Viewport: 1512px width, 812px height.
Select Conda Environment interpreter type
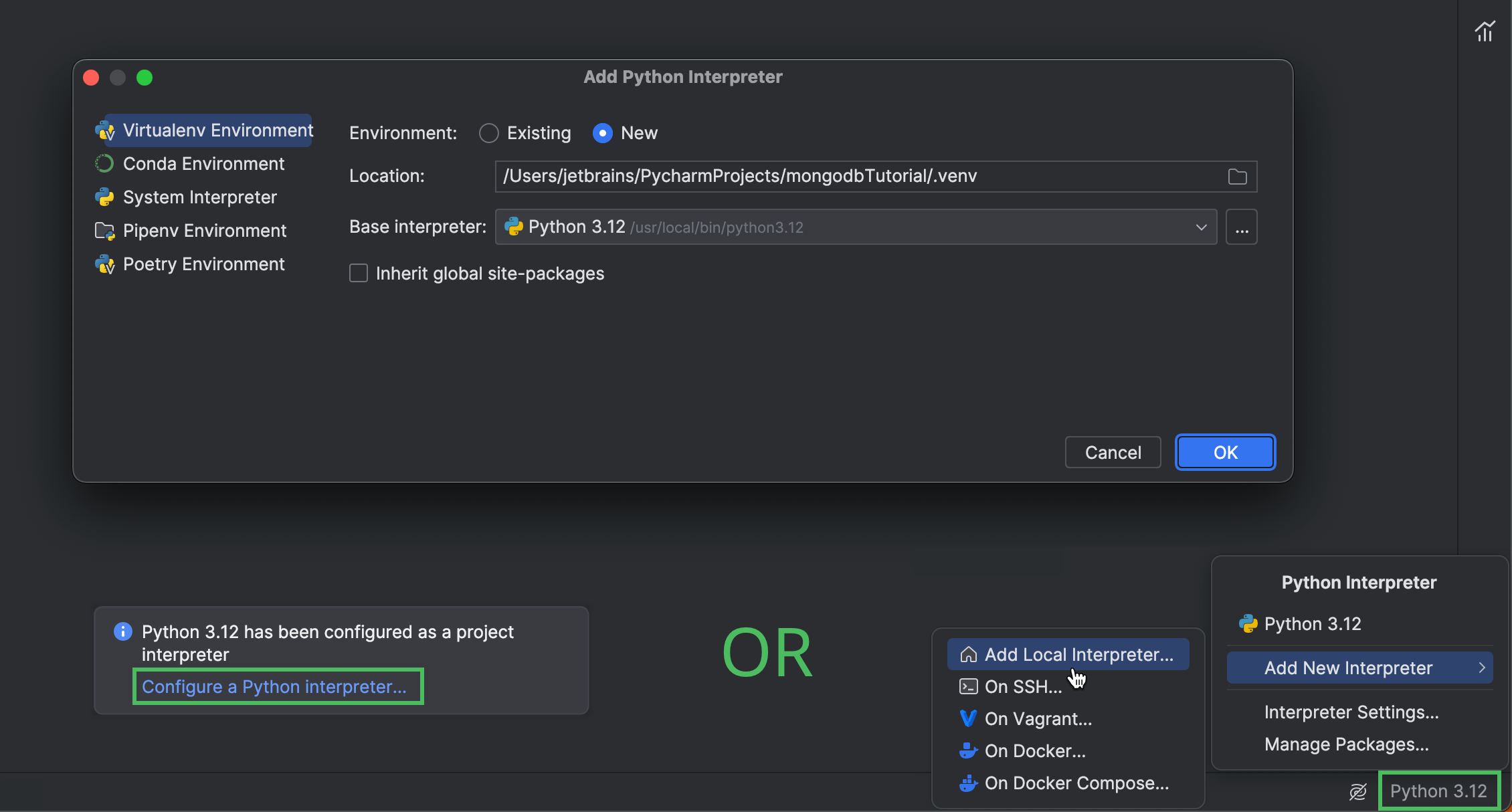click(x=204, y=164)
